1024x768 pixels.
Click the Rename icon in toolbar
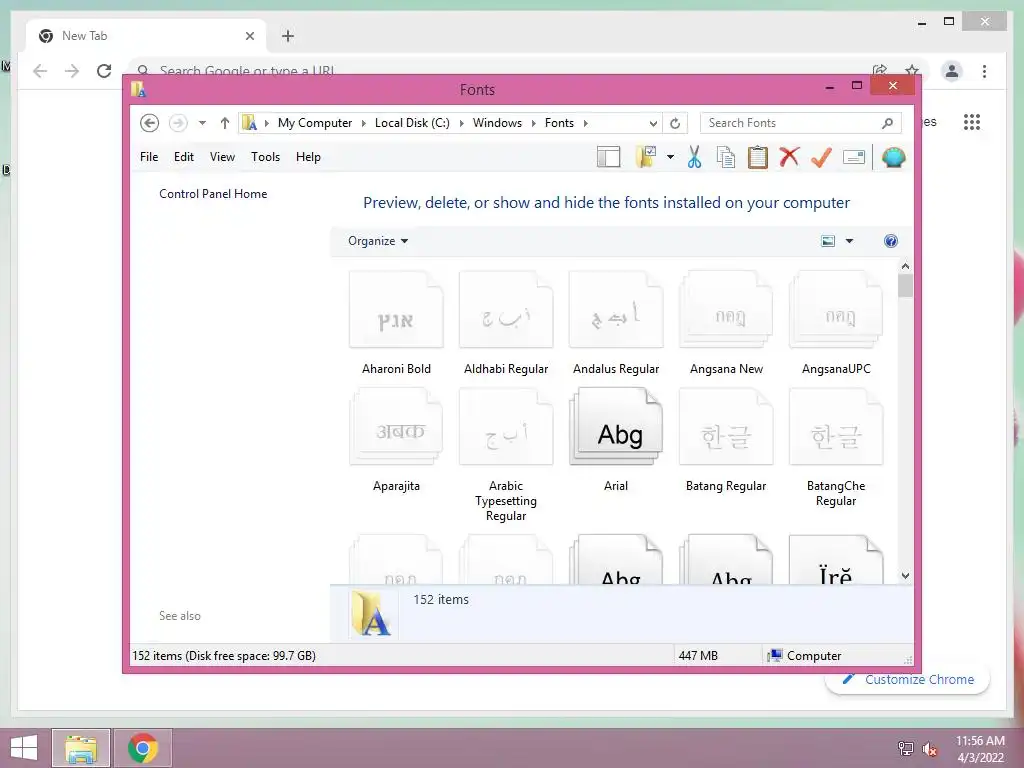[854, 157]
